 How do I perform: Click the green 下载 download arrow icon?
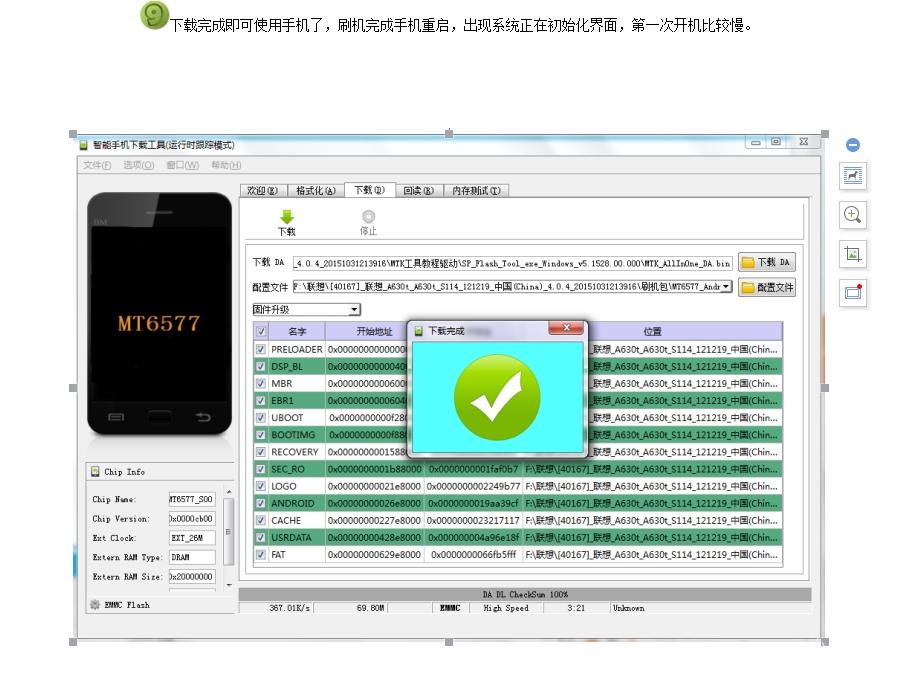289,217
